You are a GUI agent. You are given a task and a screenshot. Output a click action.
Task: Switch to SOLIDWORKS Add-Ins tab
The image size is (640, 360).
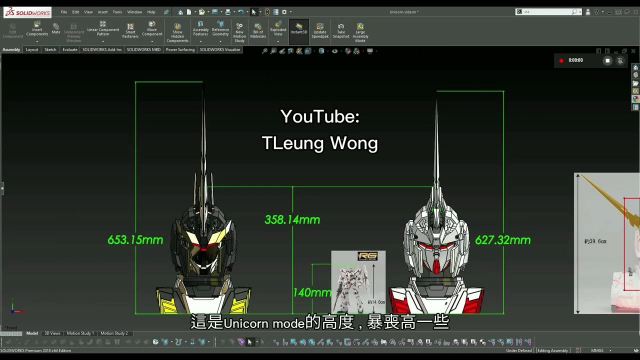point(102,50)
